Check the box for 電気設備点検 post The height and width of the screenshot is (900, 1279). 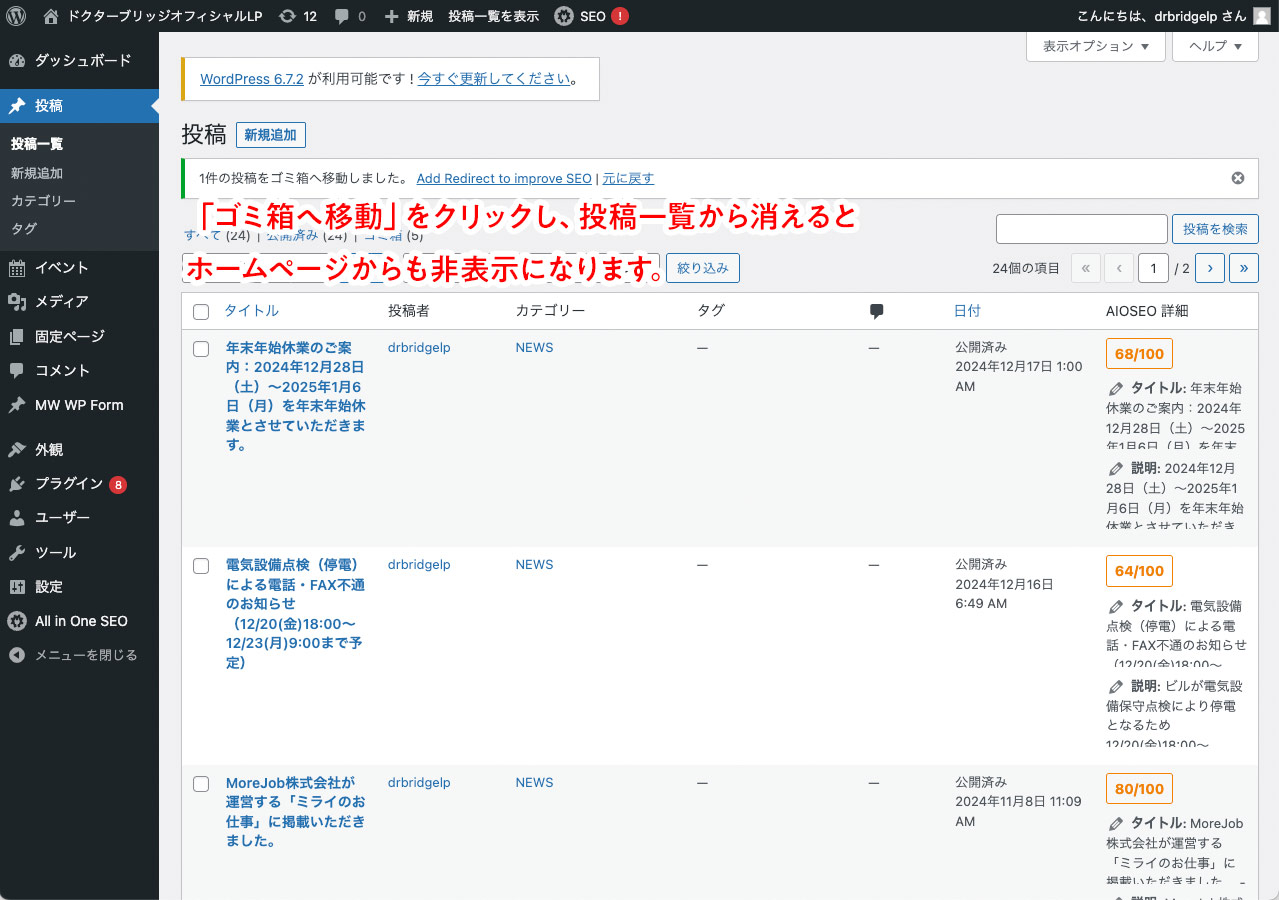[201, 566]
